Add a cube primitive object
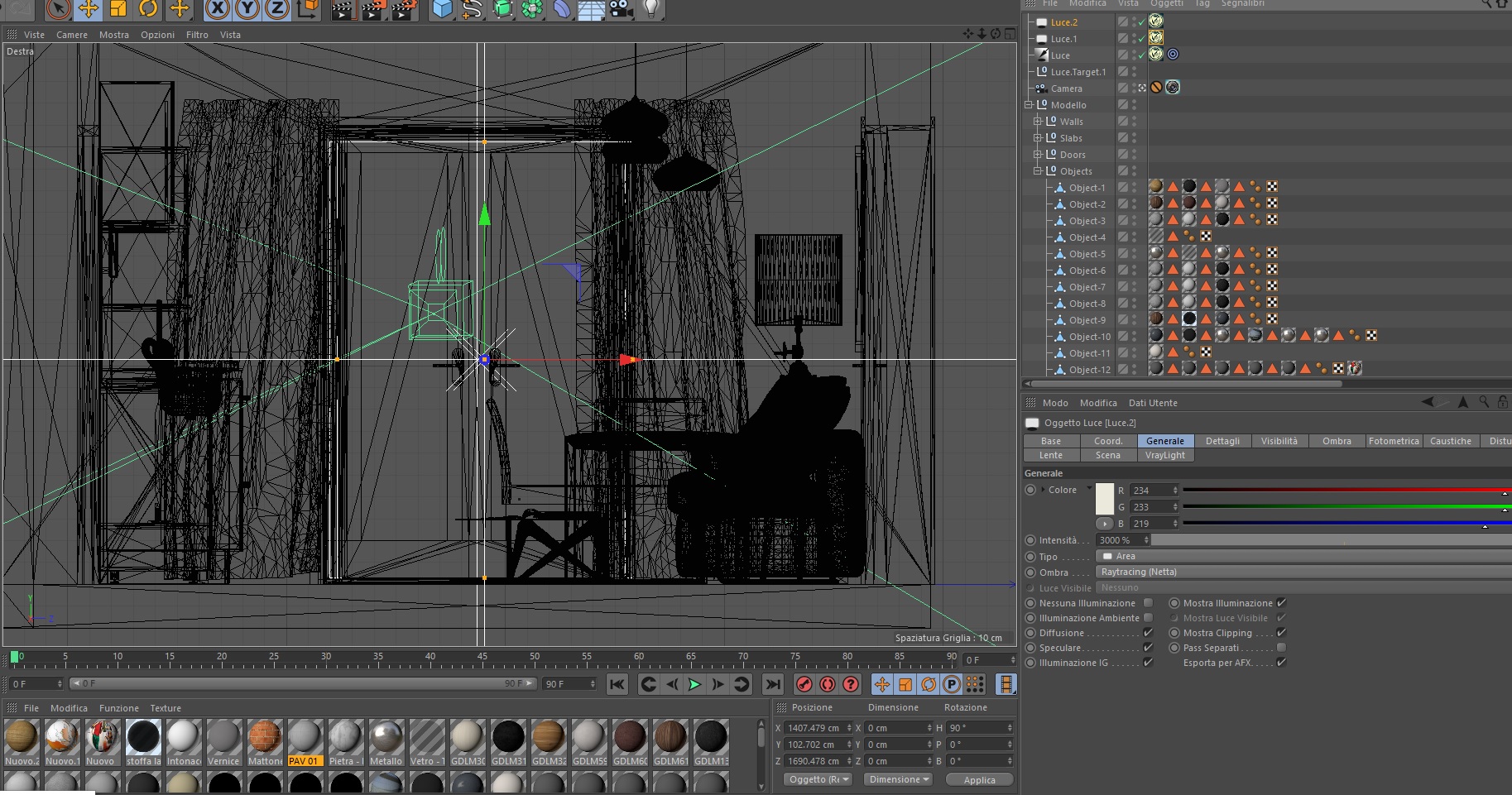The width and height of the screenshot is (1512, 795). pyautogui.click(x=443, y=9)
